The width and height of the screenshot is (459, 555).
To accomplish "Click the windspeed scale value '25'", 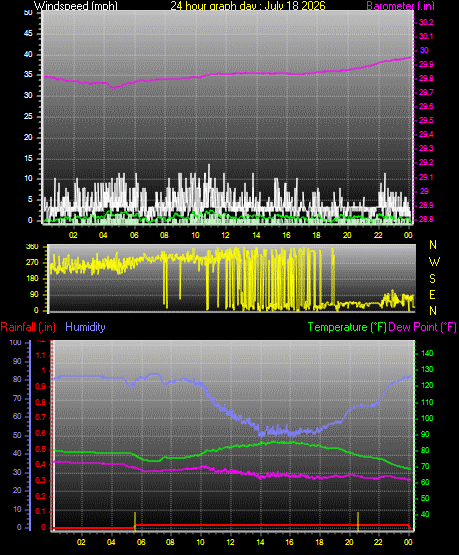I will [x=28, y=116].
